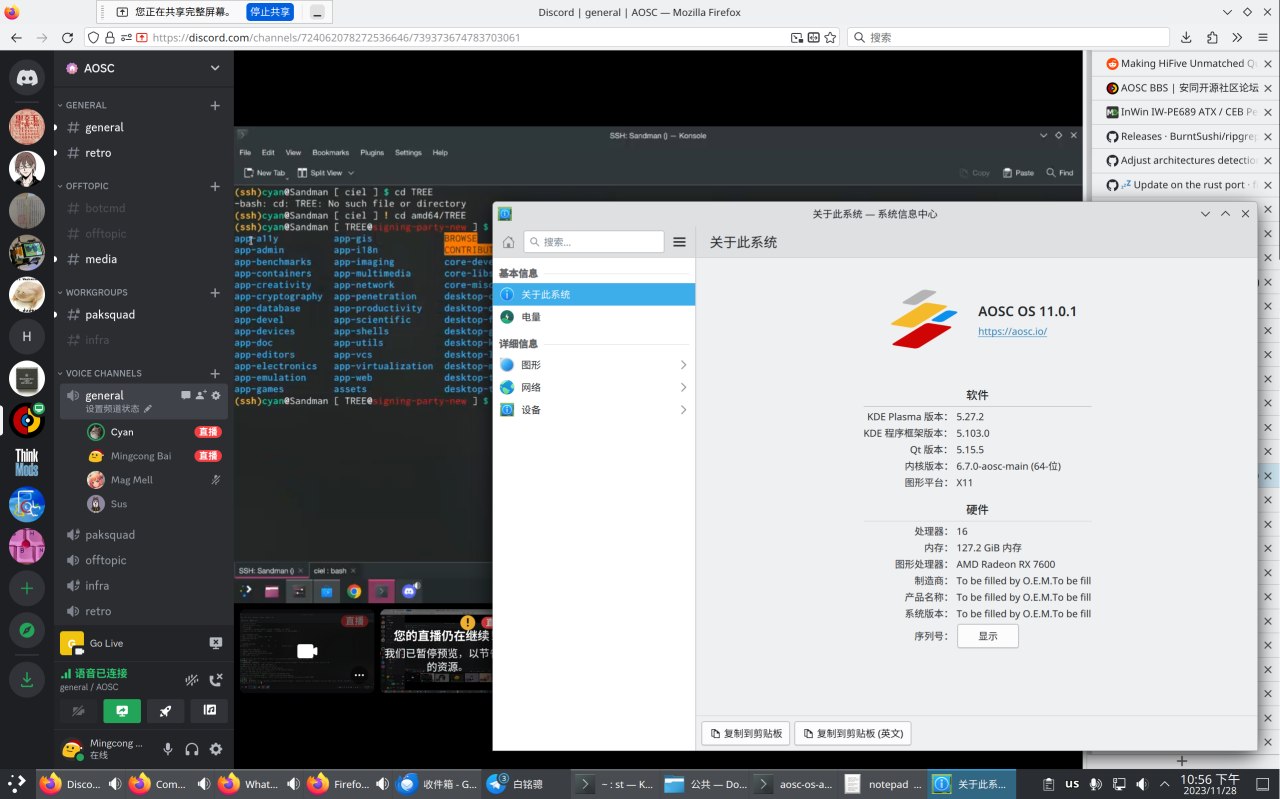Click the stream thumbnail with camera icon

tap(306, 651)
